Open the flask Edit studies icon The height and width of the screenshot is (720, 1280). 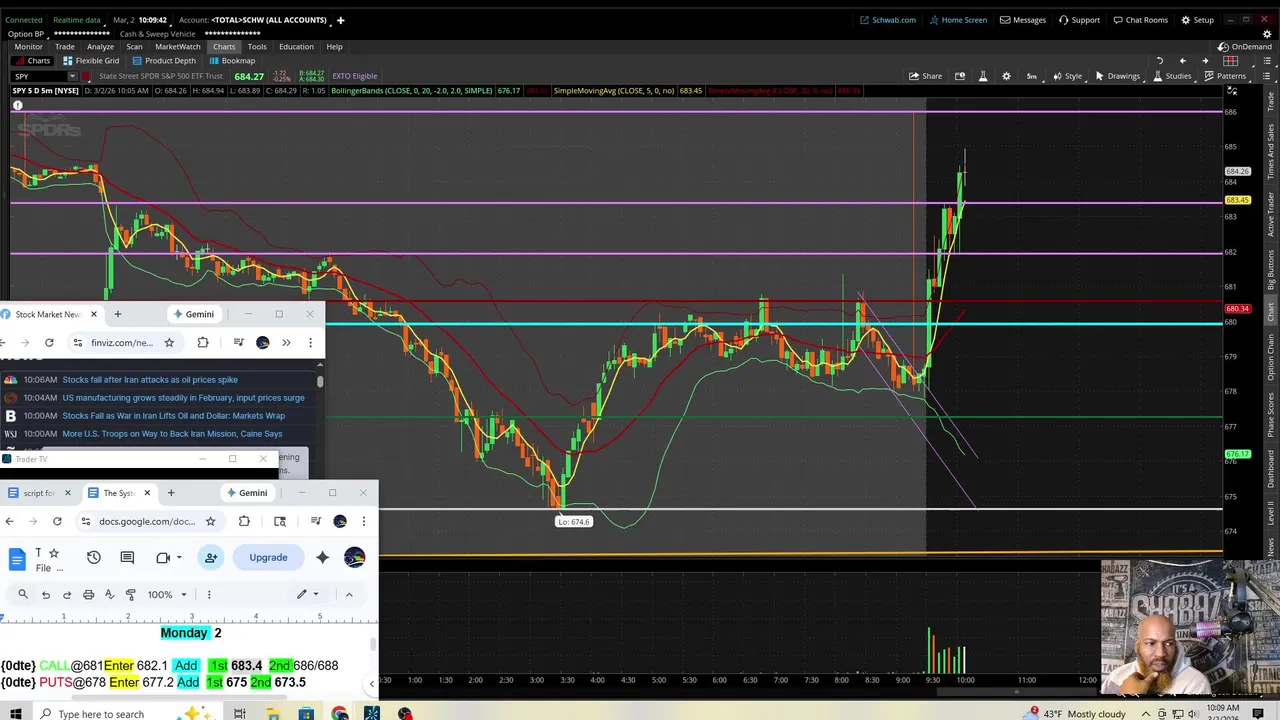(x=983, y=76)
